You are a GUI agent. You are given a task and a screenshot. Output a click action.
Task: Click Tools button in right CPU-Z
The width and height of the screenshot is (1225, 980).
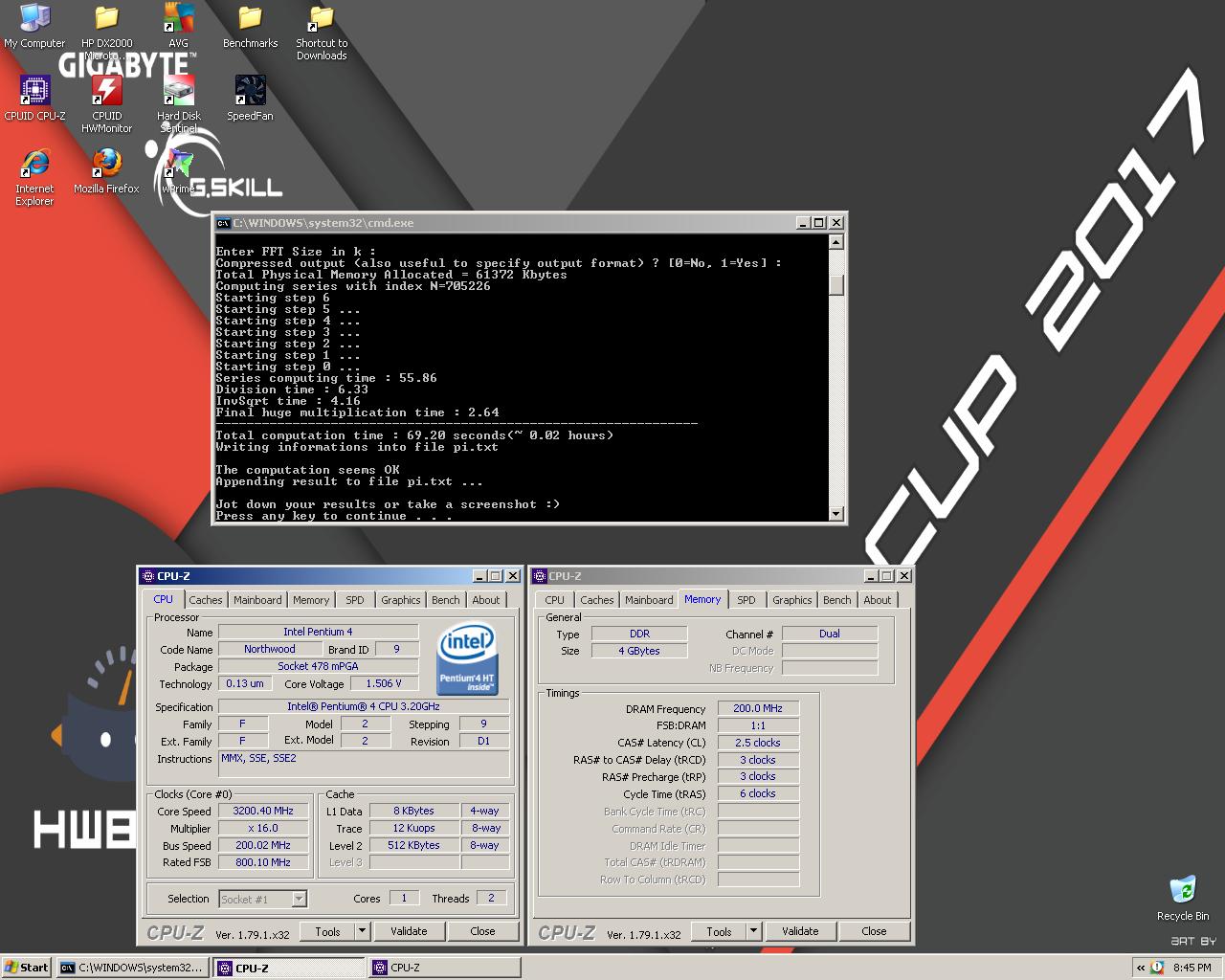[719, 931]
